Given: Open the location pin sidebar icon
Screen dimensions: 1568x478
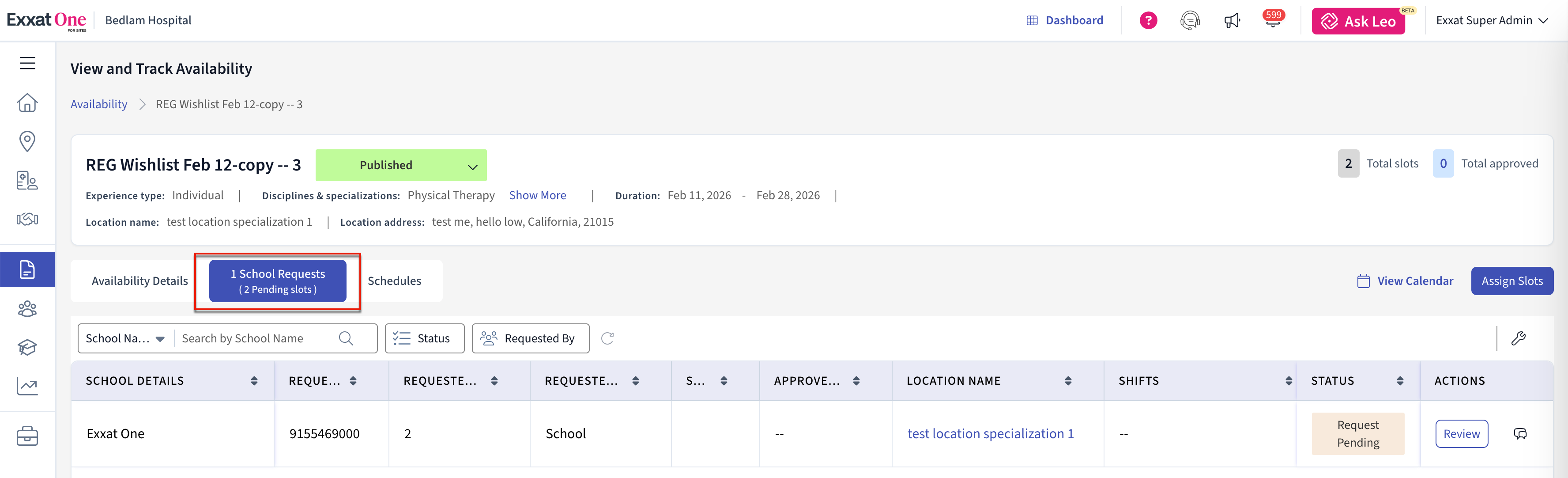Looking at the screenshot, I should click(x=27, y=141).
